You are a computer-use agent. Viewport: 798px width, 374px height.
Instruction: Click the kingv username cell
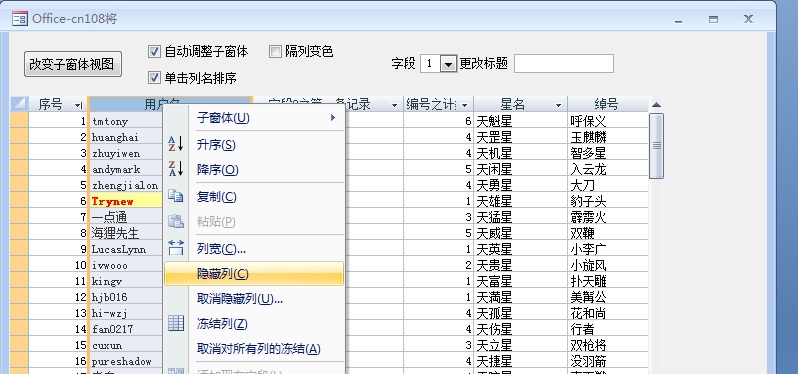(x=126, y=281)
